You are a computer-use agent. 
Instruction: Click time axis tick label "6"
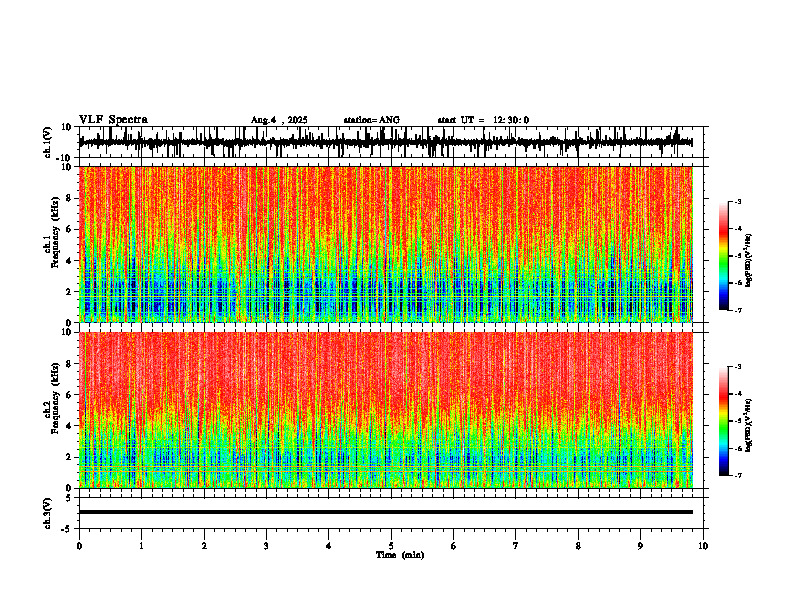(454, 546)
